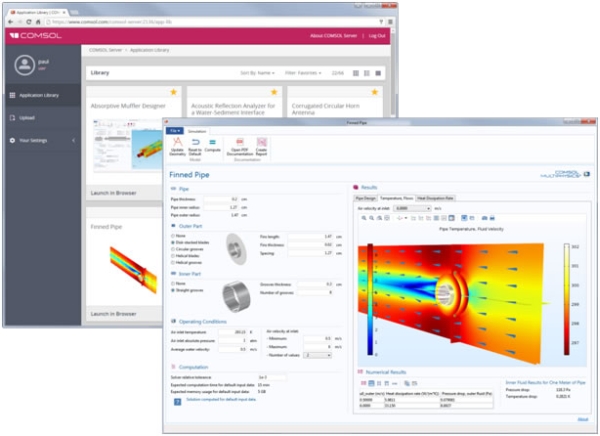Click Launch in Browser under Muffler Designer

[112, 191]
